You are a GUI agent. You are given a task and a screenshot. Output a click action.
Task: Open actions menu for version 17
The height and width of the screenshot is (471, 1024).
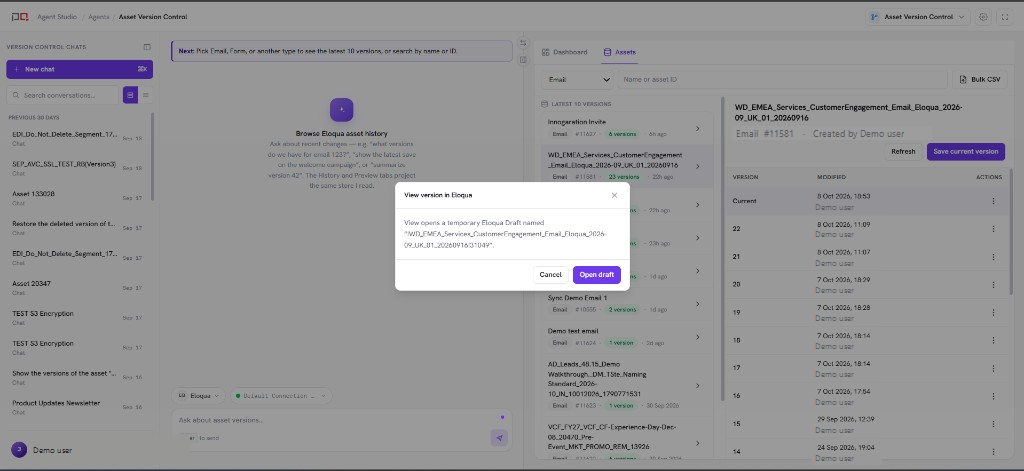click(x=993, y=368)
